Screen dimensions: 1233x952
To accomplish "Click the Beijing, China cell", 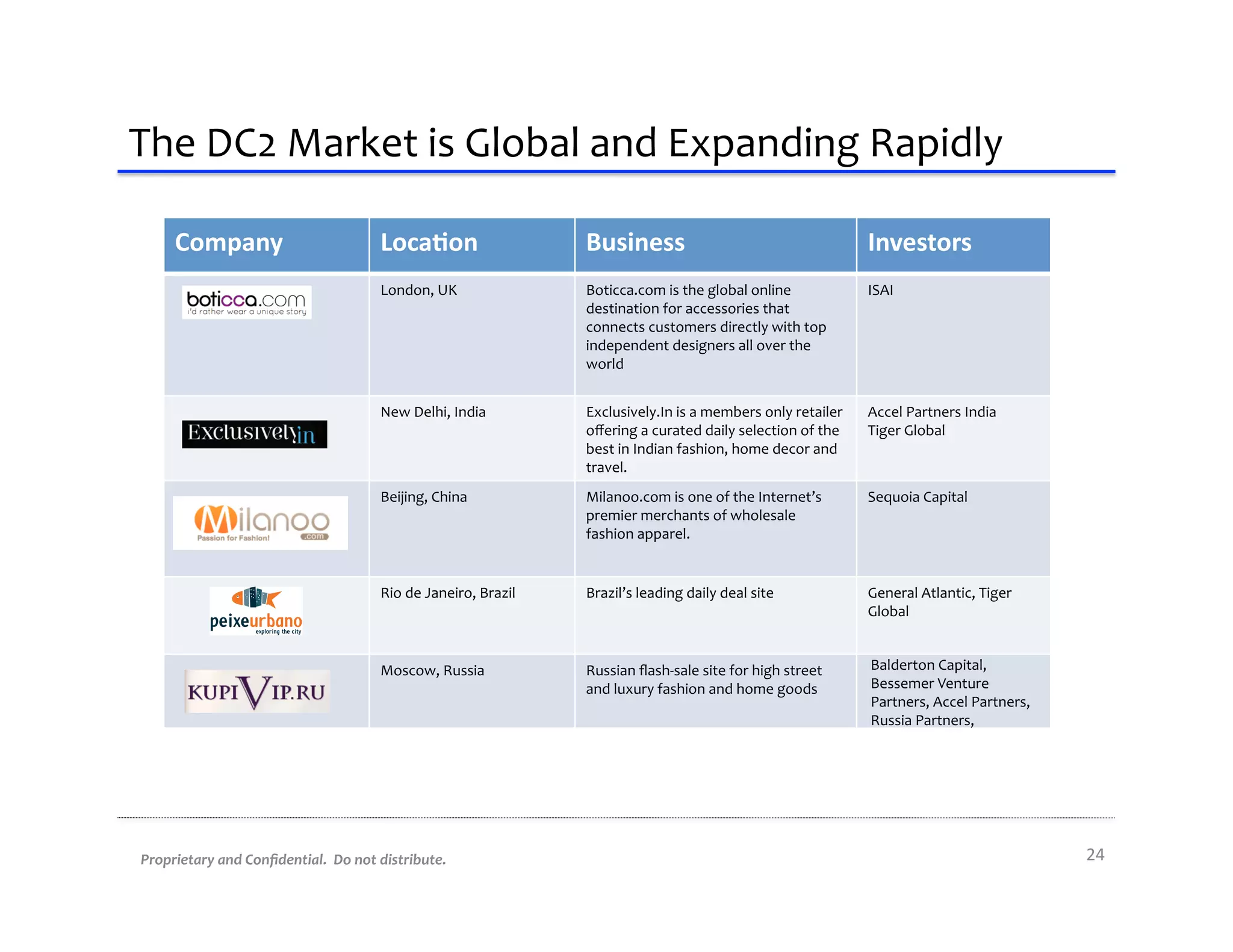I will [x=423, y=497].
